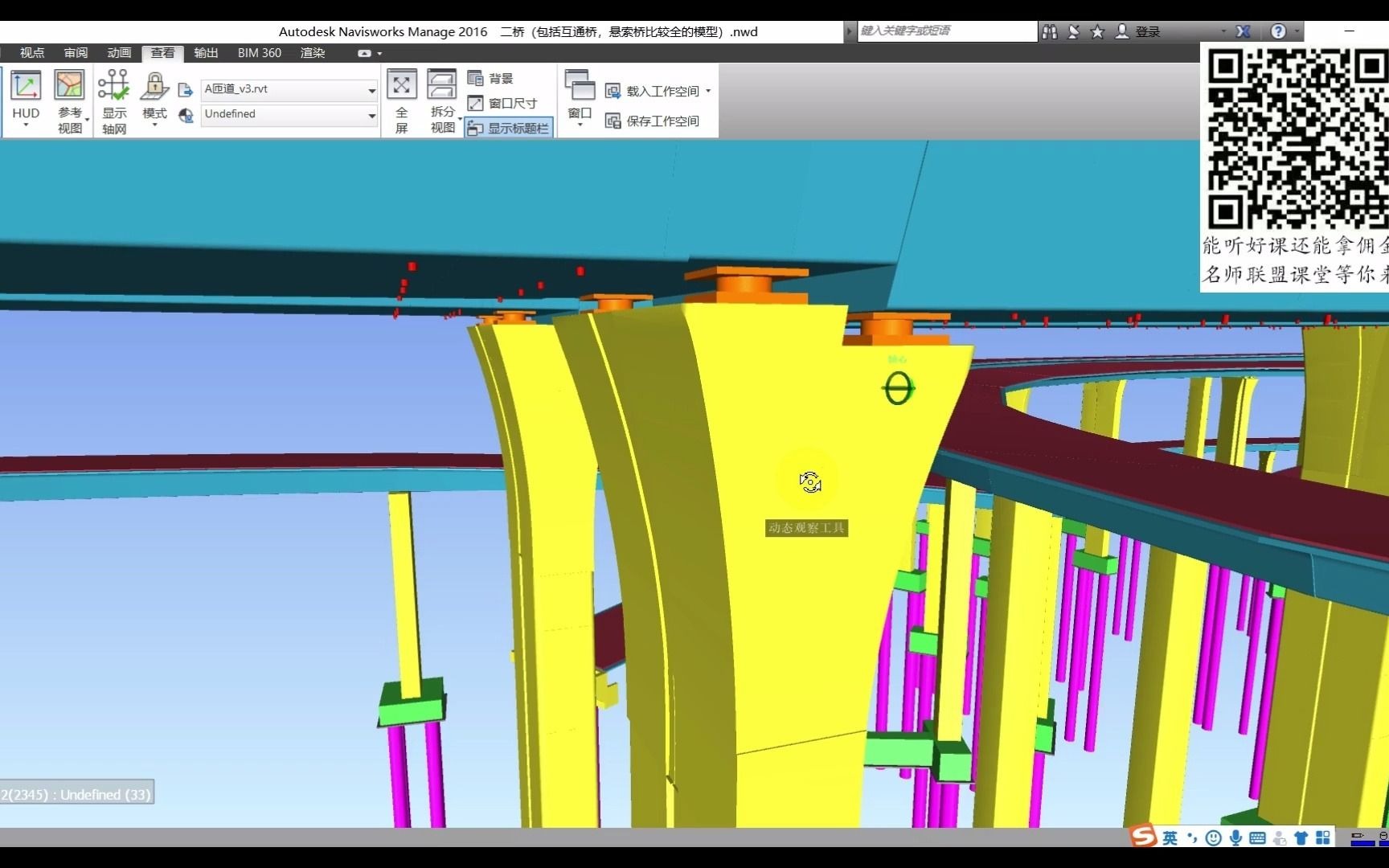Switch to the 渲染 render tab
This screenshot has height=868, width=1389.
coord(313,52)
